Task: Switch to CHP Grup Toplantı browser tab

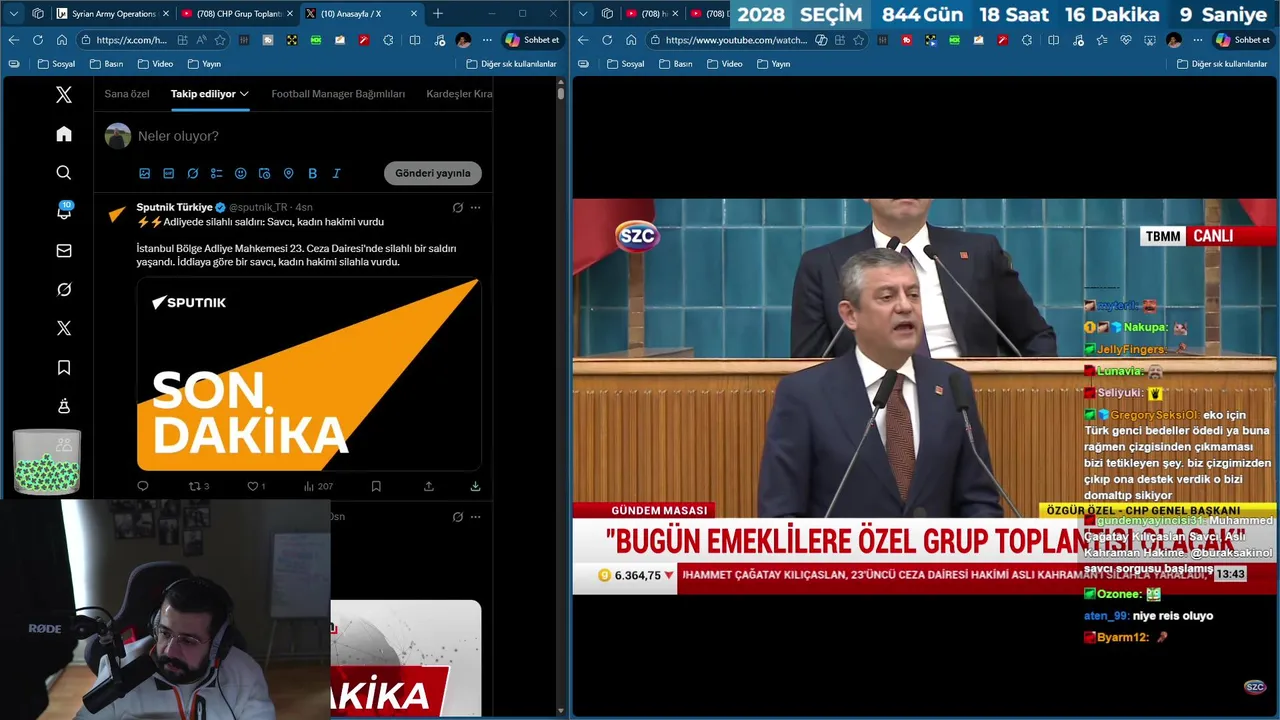Action: pyautogui.click(x=236, y=14)
